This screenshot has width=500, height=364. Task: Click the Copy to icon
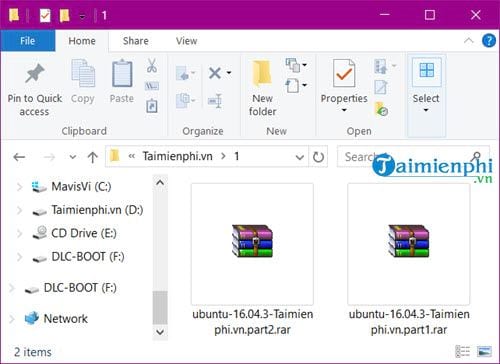coord(183,100)
